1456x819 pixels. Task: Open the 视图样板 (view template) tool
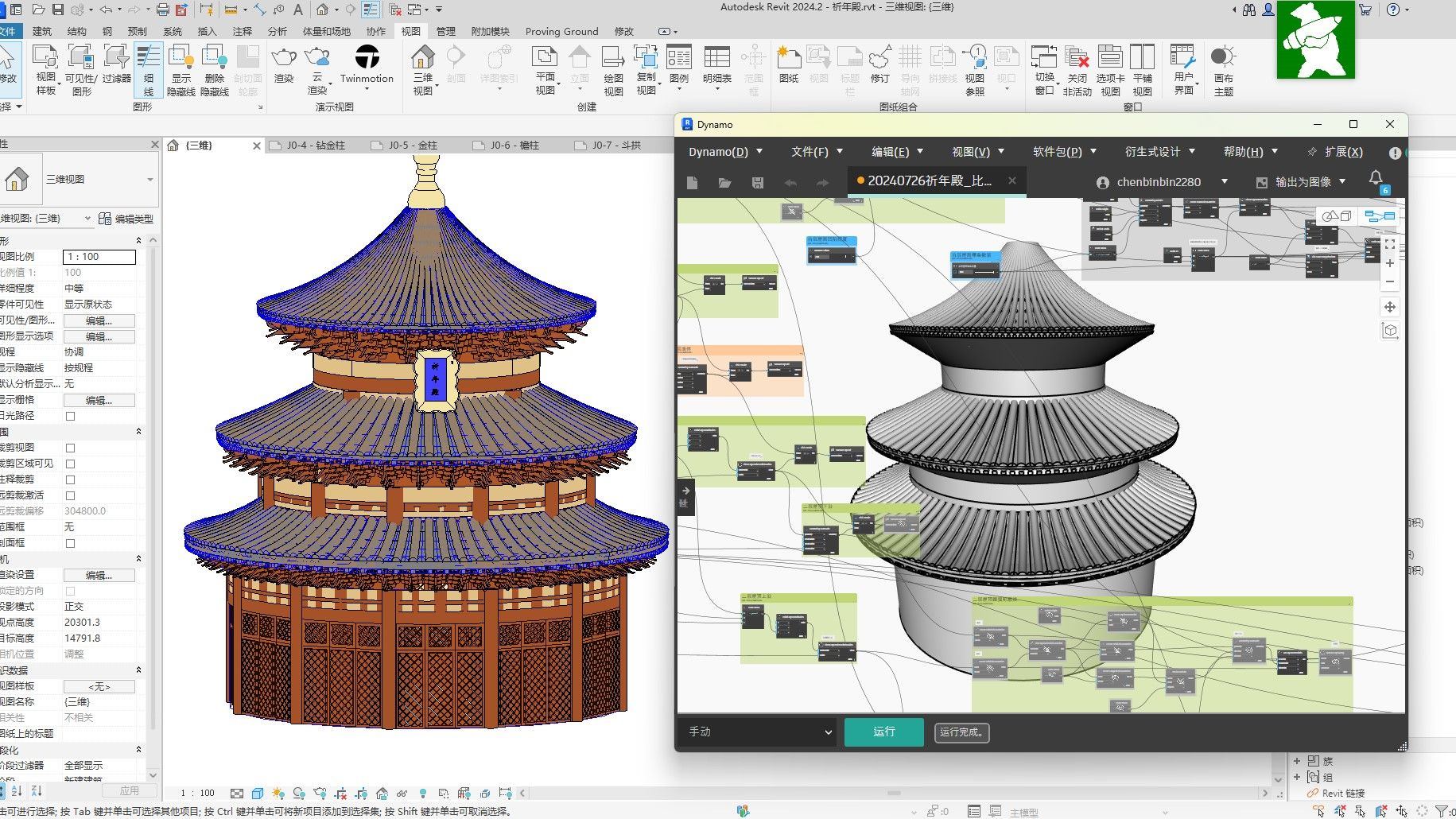tap(45, 70)
